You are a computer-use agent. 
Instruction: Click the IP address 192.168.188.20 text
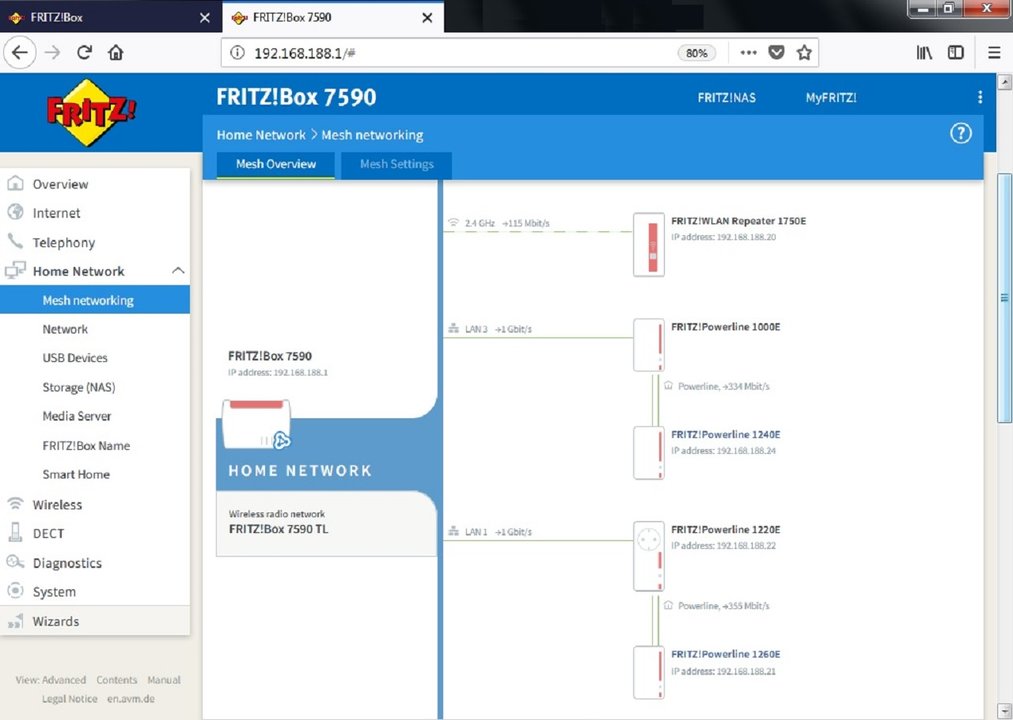tap(724, 237)
